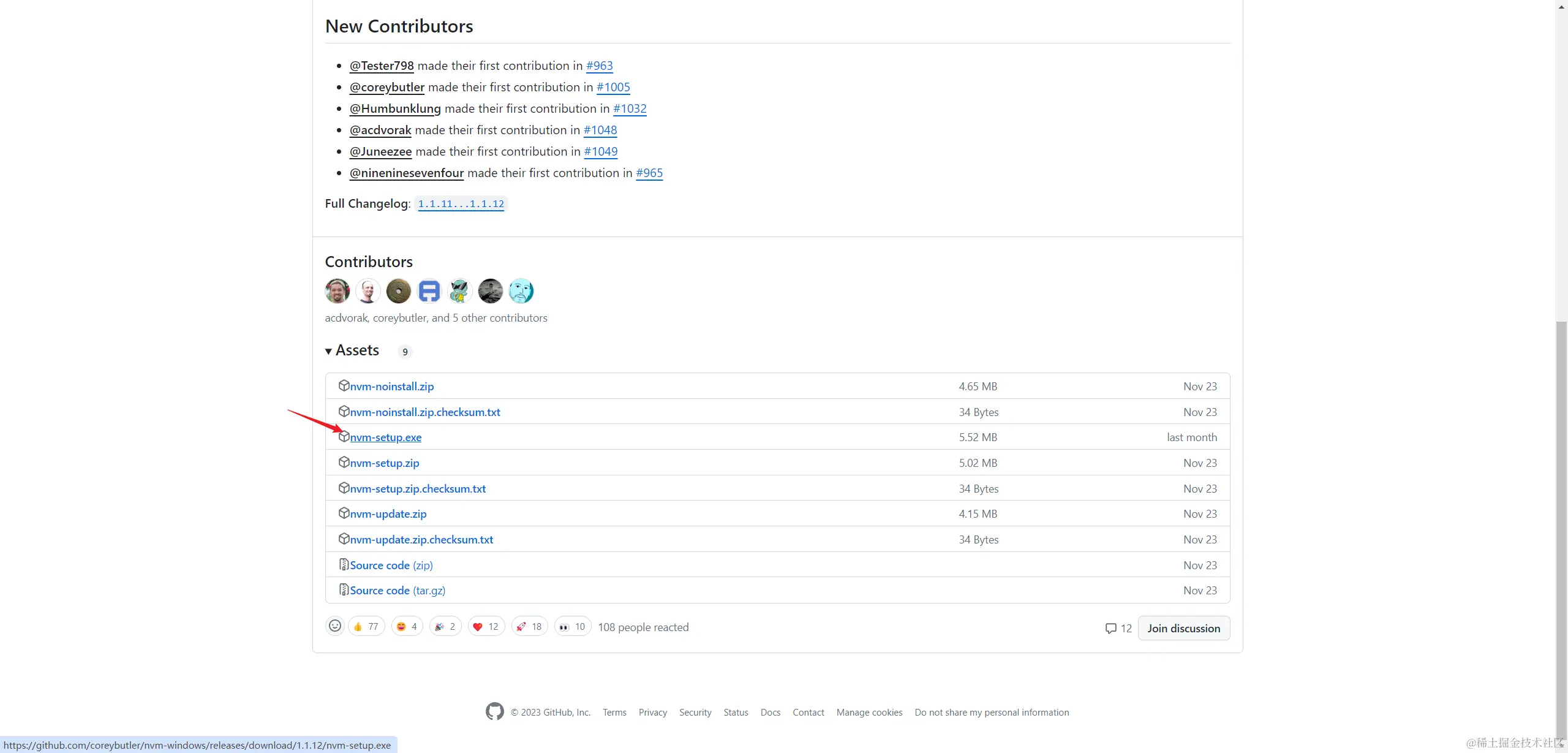Open the Terms footer link
1568x753 pixels.
614,712
